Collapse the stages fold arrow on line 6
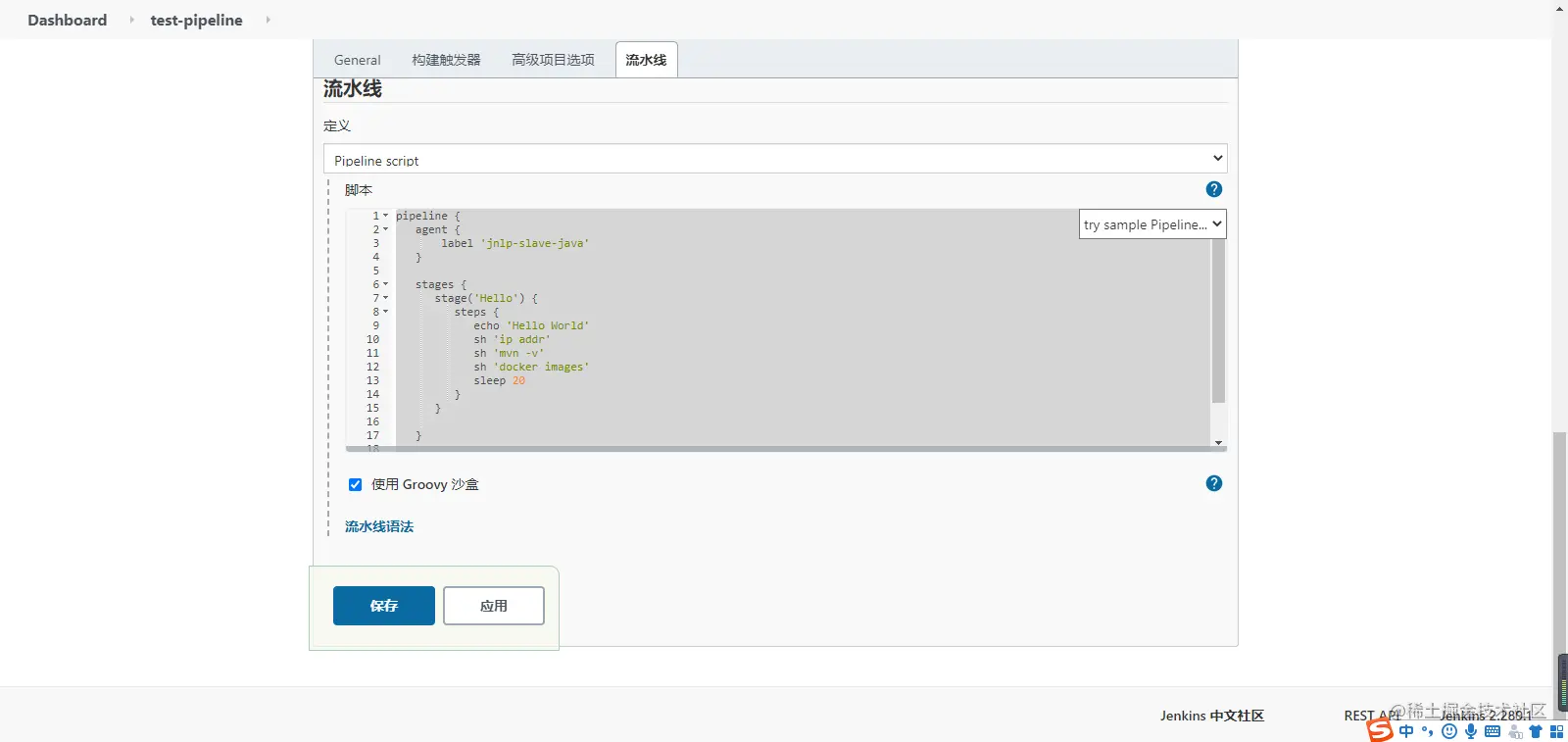1568x742 pixels. click(385, 284)
